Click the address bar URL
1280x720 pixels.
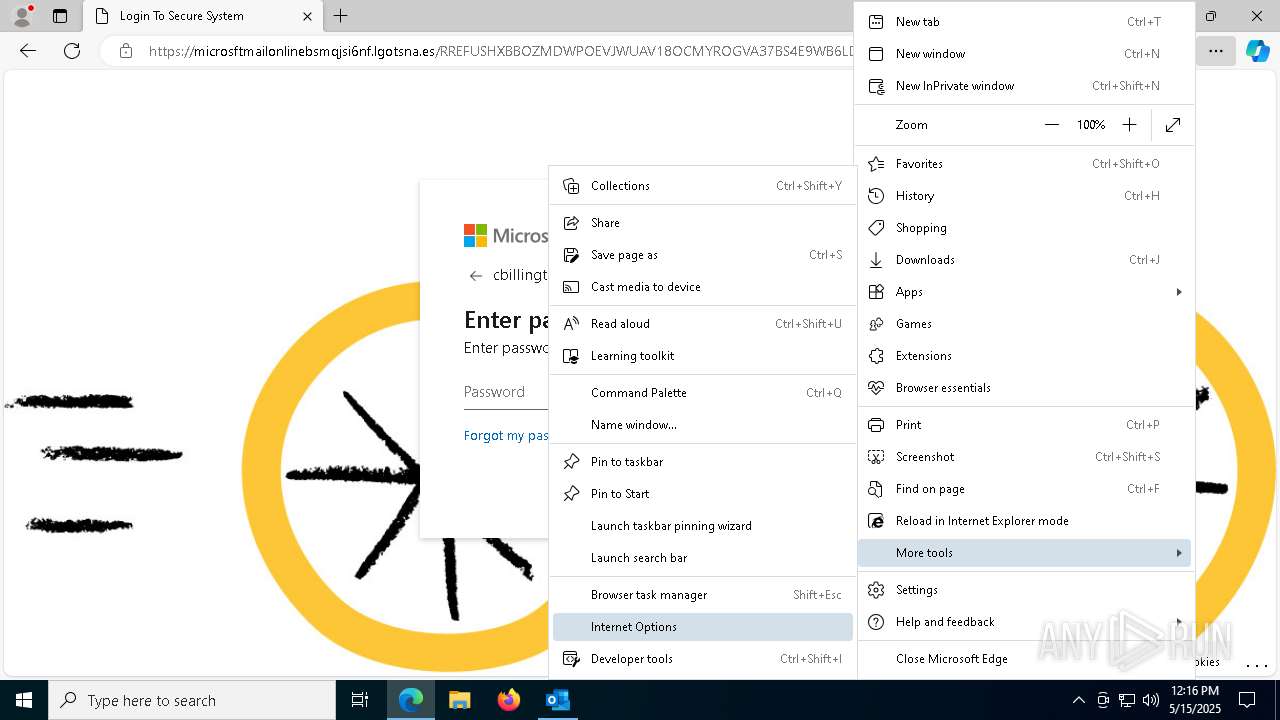[500, 51]
